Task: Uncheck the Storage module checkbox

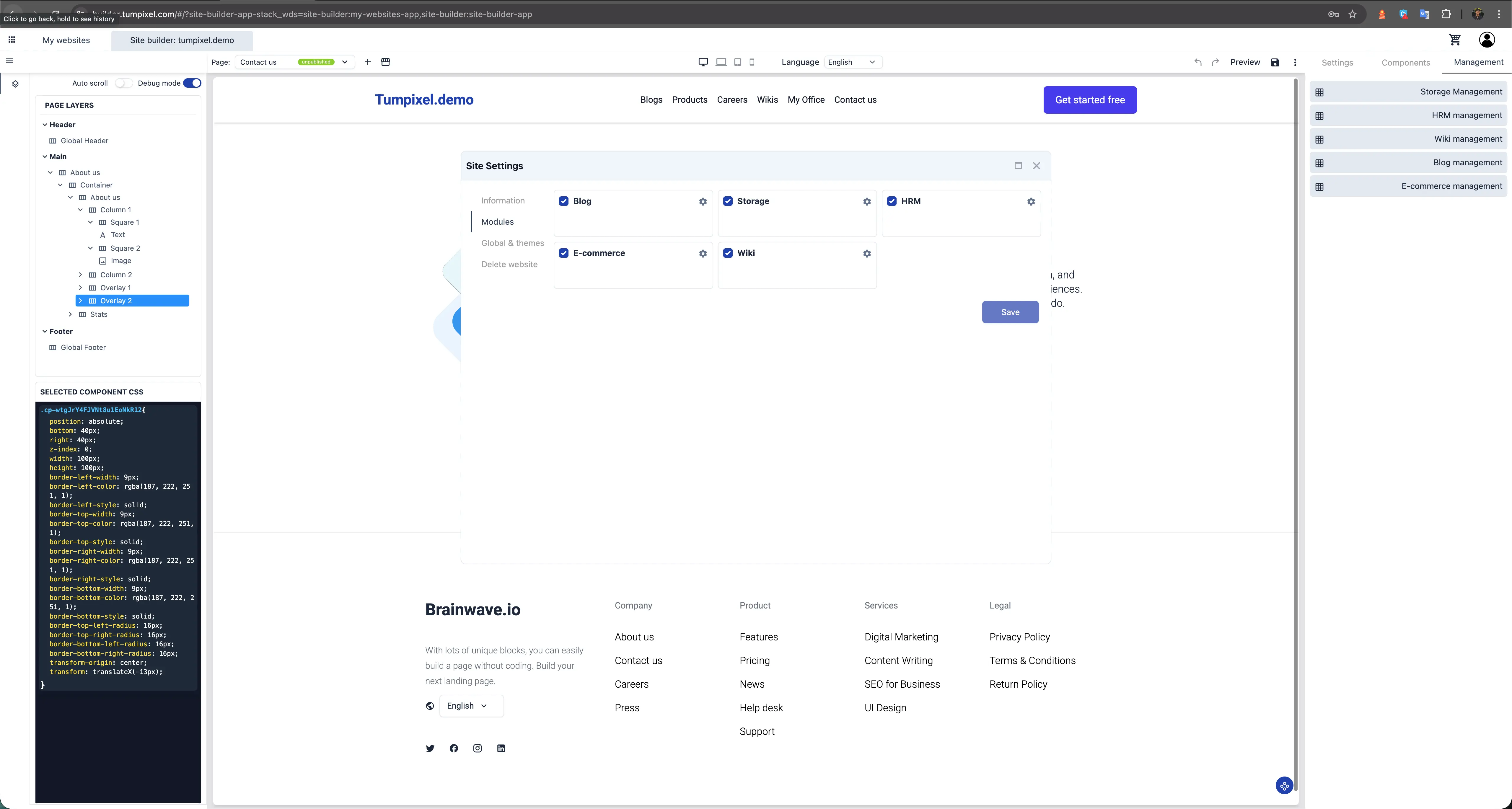Action: click(x=728, y=201)
